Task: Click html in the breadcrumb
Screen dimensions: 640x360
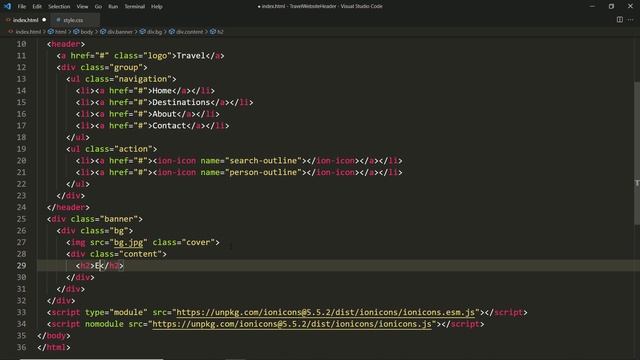Action: point(60,31)
